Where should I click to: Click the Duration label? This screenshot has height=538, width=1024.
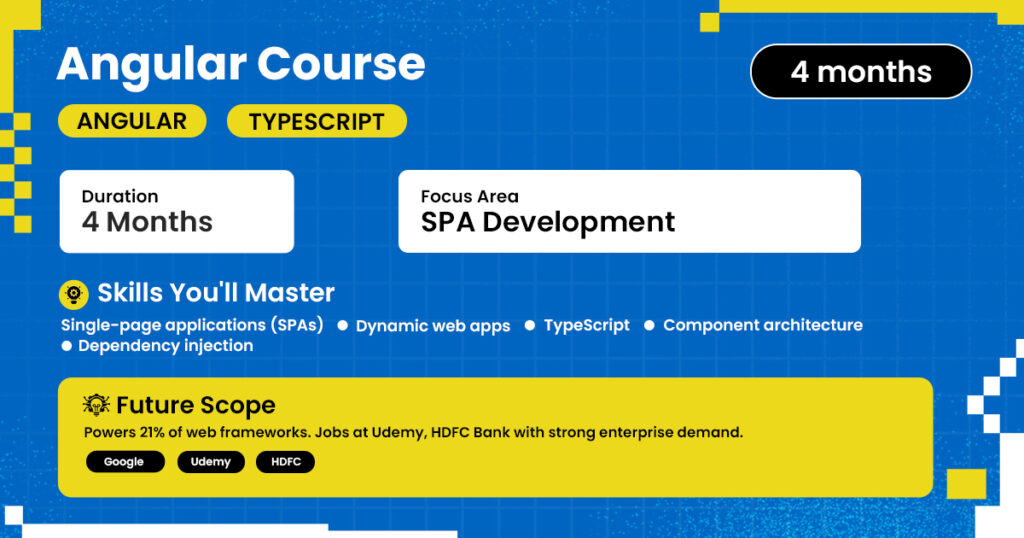[120, 197]
